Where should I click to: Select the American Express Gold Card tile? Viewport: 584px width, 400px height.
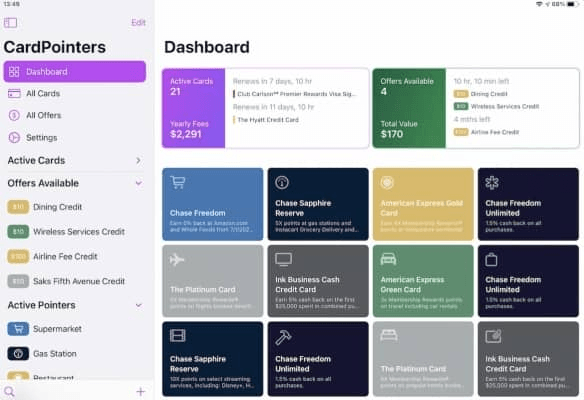point(423,204)
